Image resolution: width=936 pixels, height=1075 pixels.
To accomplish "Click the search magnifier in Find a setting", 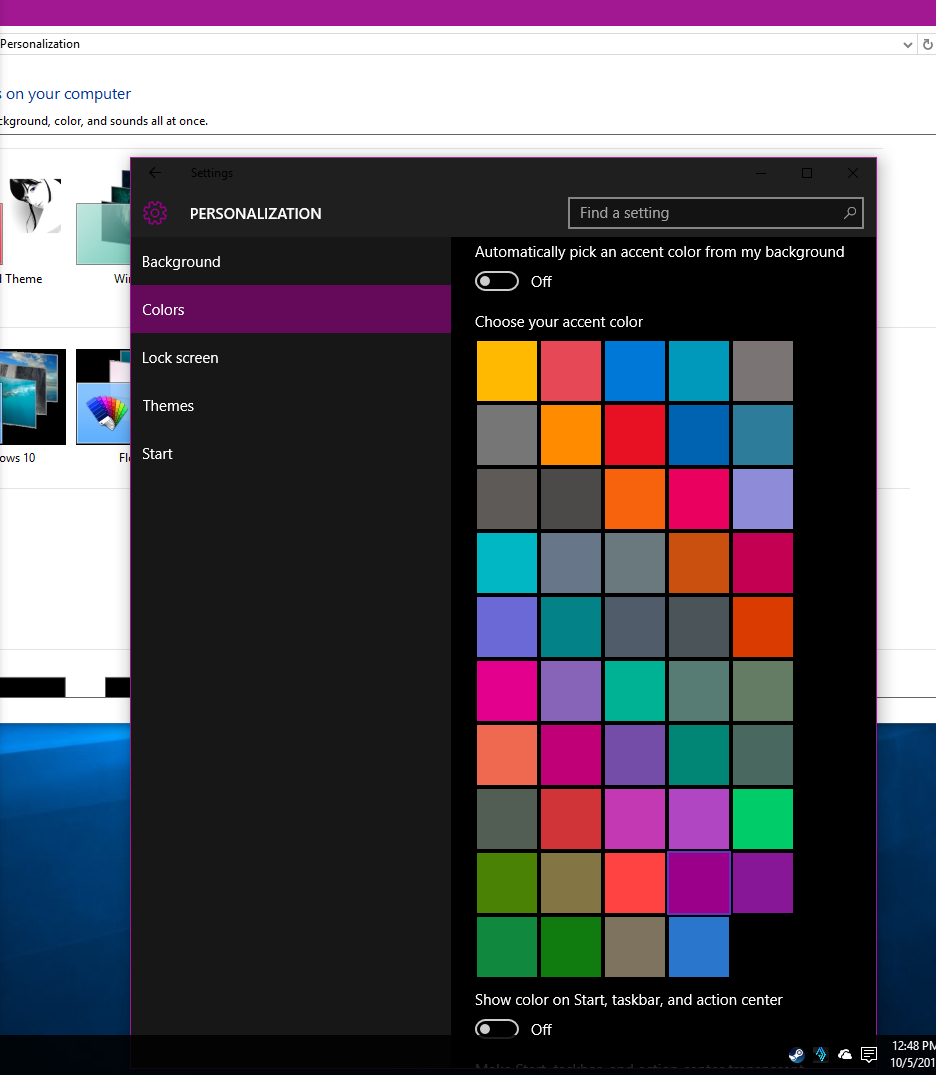I will (x=849, y=213).
